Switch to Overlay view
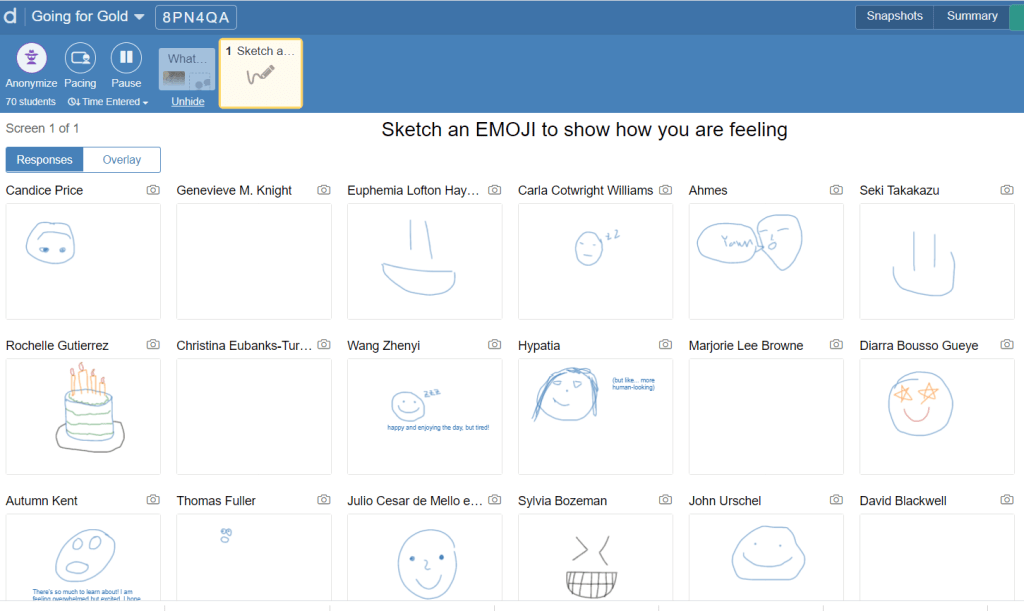This screenshot has height=611, width=1024. click(121, 160)
